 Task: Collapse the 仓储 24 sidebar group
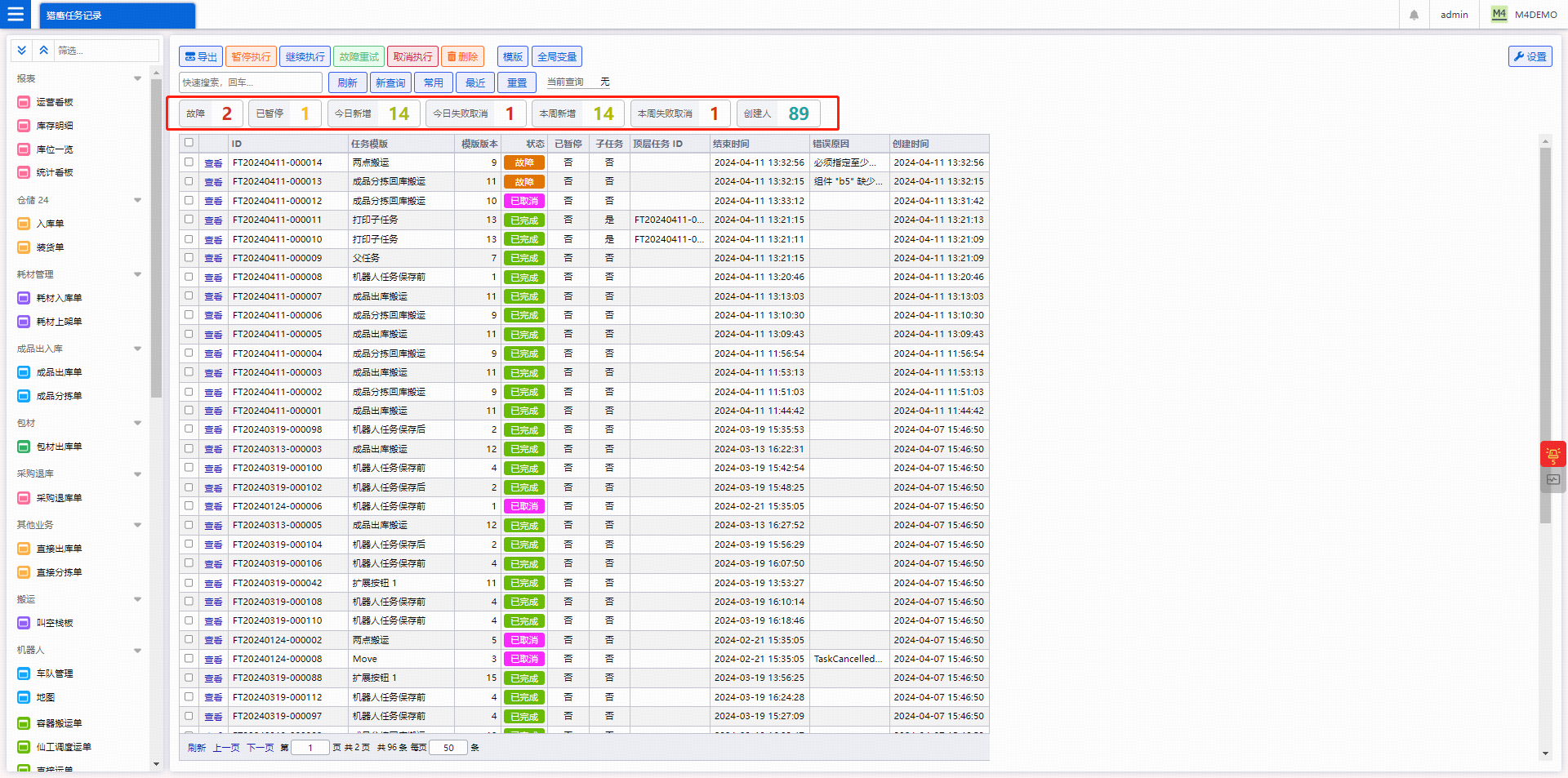point(137,200)
